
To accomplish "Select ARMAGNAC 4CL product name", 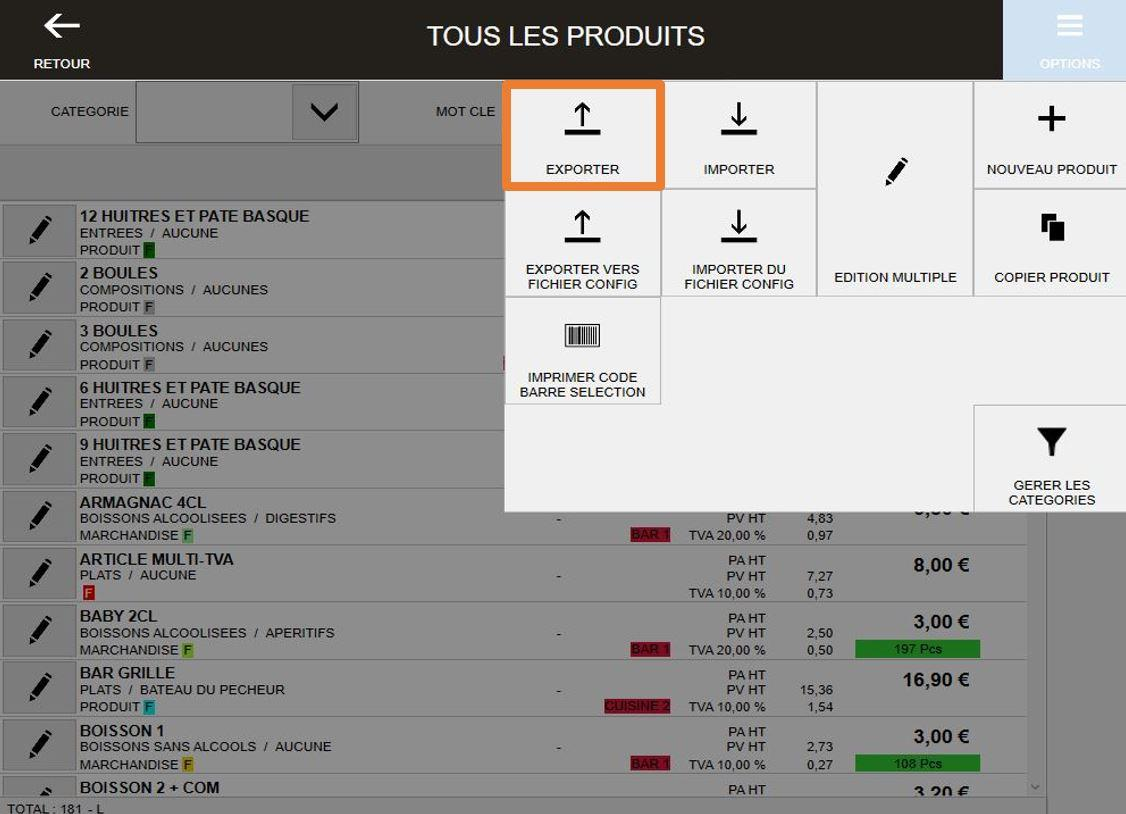I will pos(143,502).
